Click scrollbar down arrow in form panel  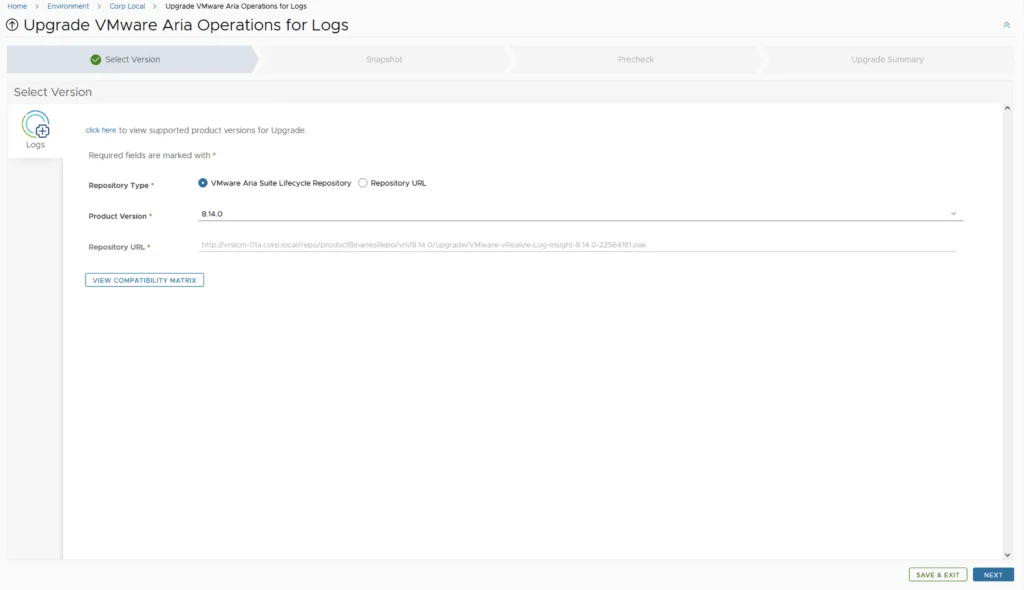tap(1007, 555)
